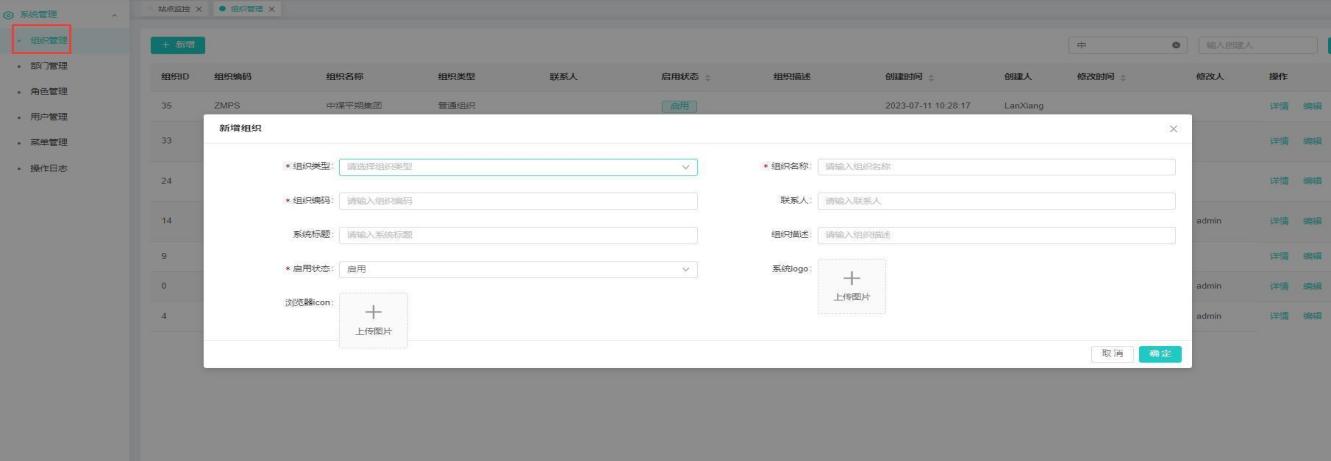Click the 组织名称 input field
This screenshot has height=461, width=1331.
996,167
